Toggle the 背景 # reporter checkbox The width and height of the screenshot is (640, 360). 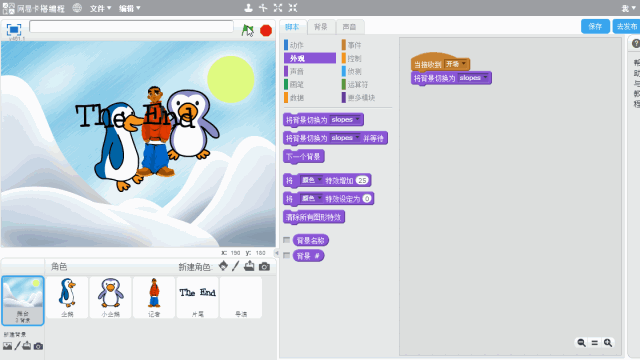coord(287,256)
